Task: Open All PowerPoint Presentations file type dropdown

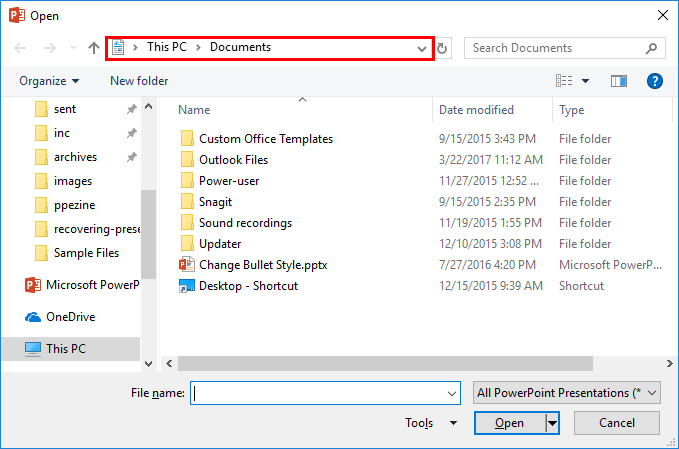Action: 566,393
